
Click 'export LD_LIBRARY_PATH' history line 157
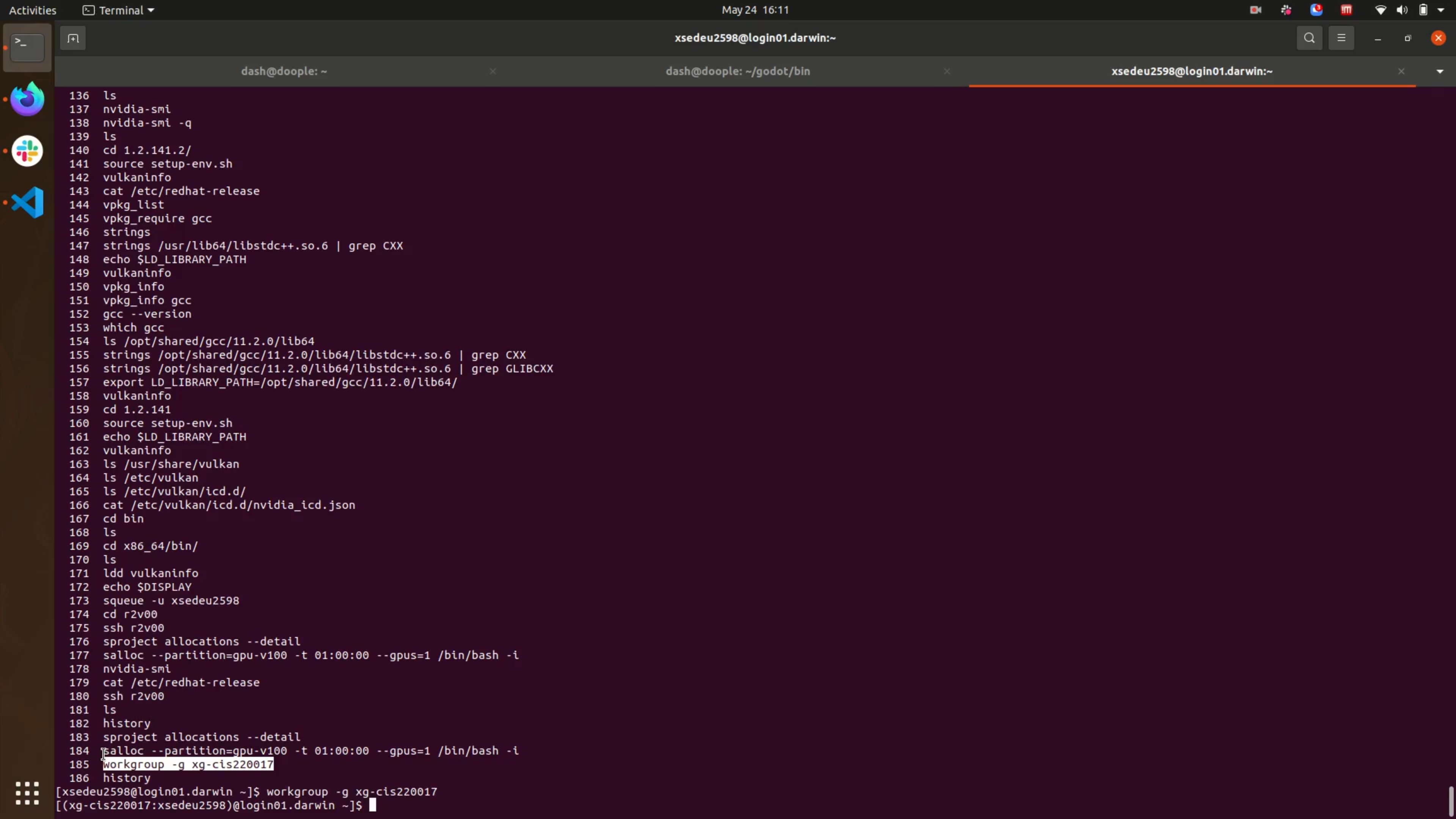280,383
